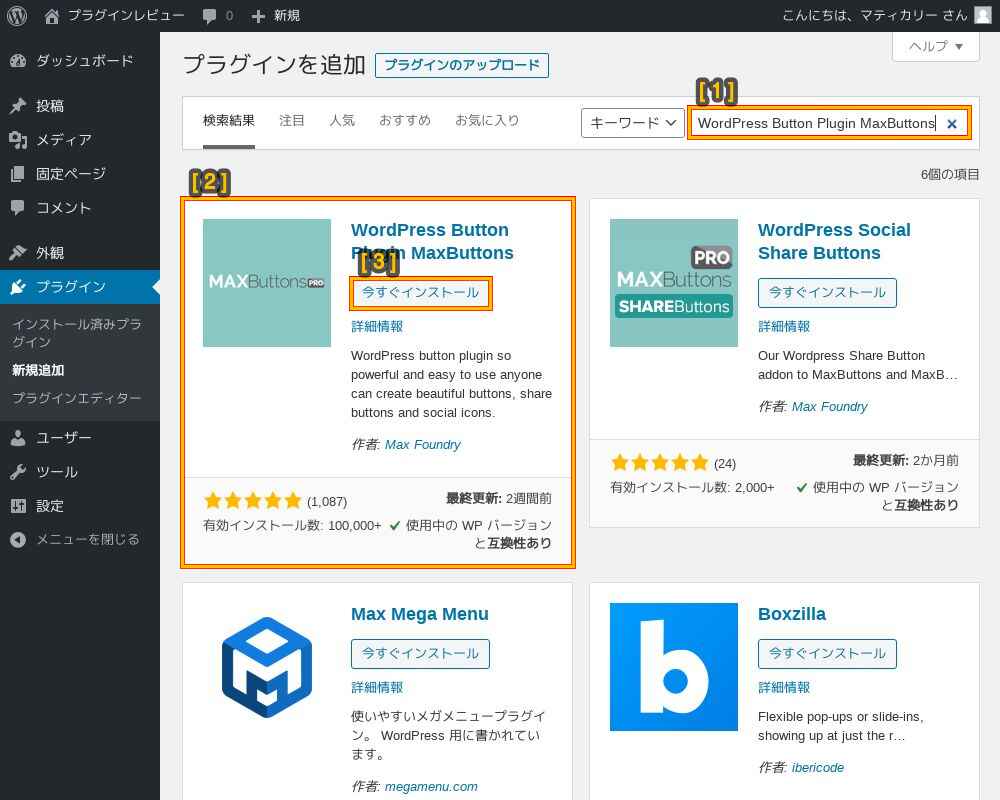Clear the search field with the X icon
Screen dimensions: 1000x800
[x=952, y=124]
